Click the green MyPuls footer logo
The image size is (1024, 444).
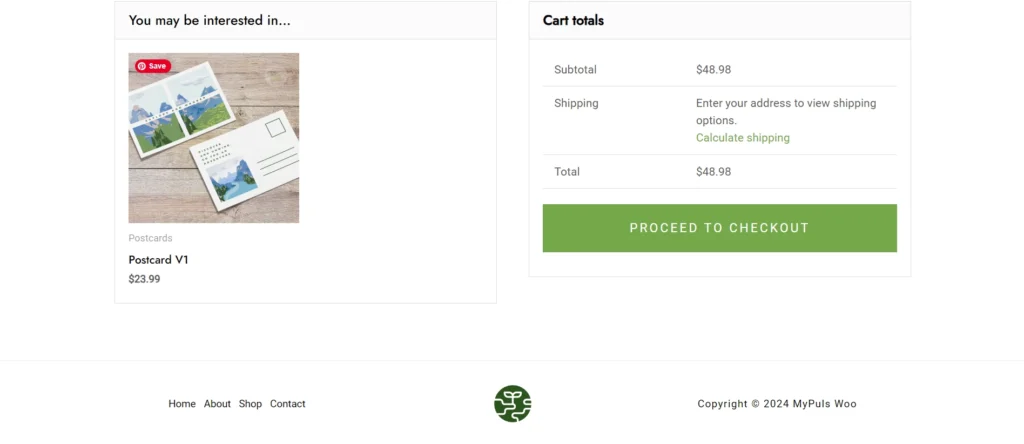(x=512, y=404)
